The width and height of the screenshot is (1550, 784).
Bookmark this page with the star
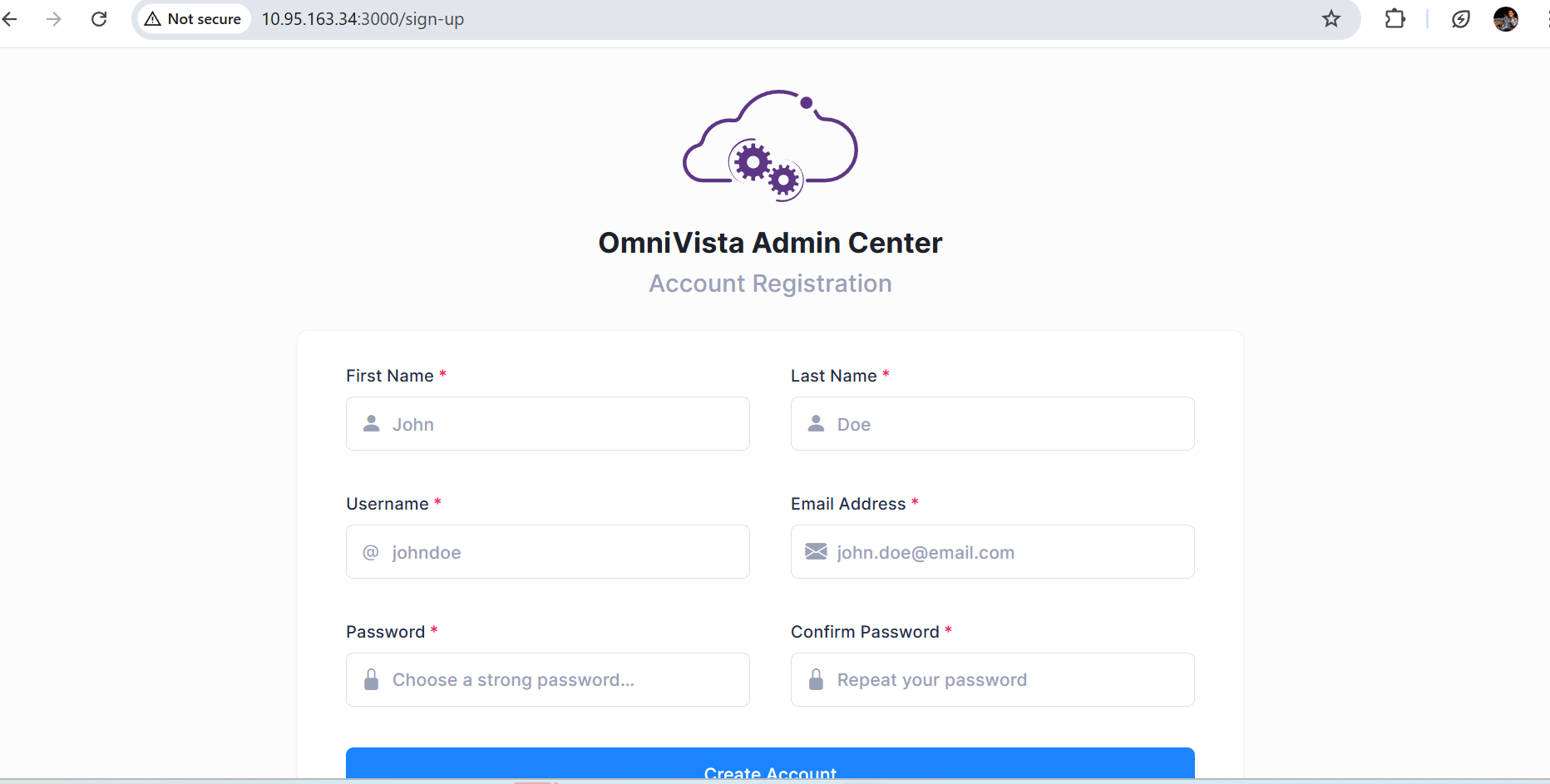(x=1331, y=18)
